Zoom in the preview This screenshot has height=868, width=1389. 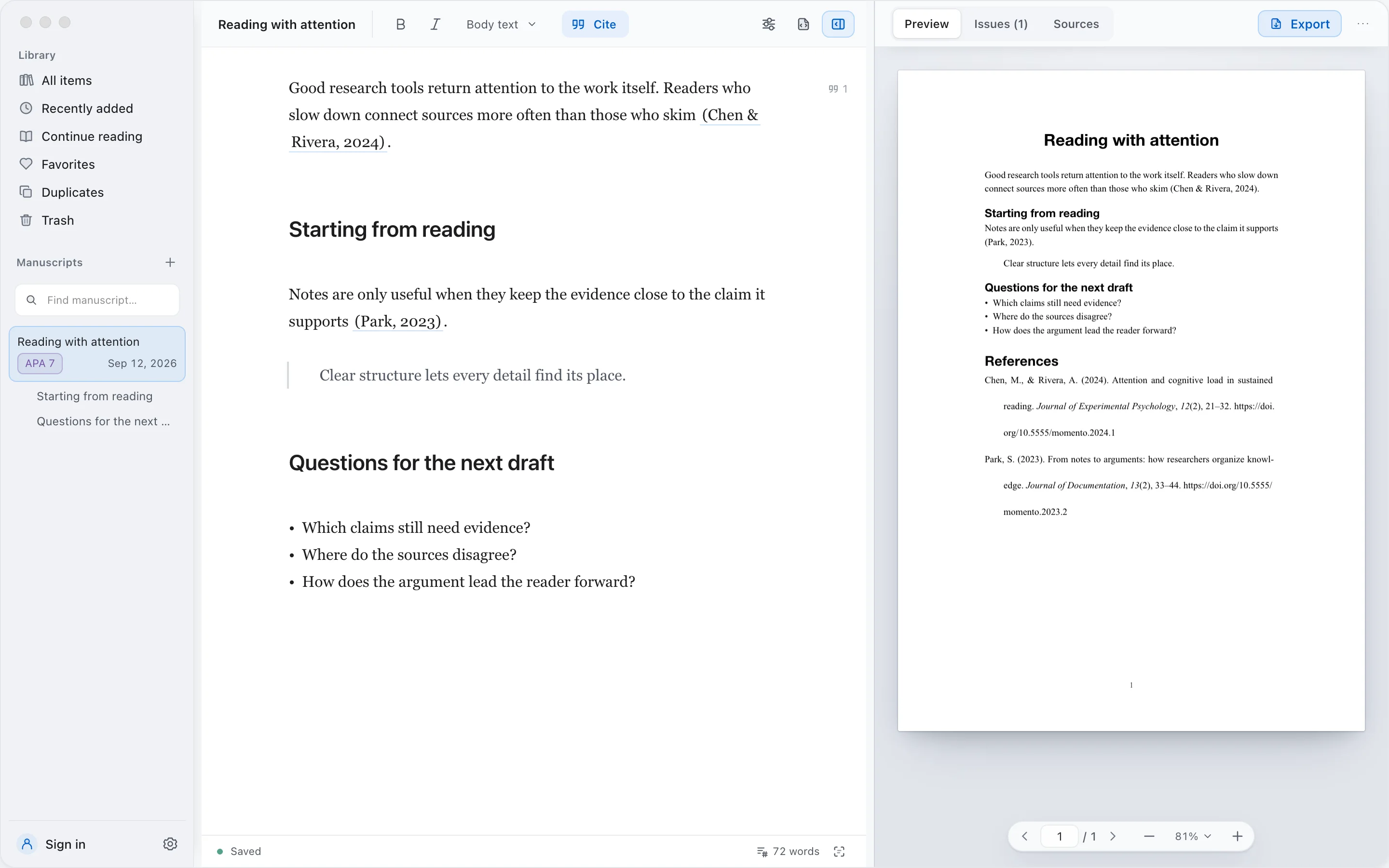[x=1238, y=837]
